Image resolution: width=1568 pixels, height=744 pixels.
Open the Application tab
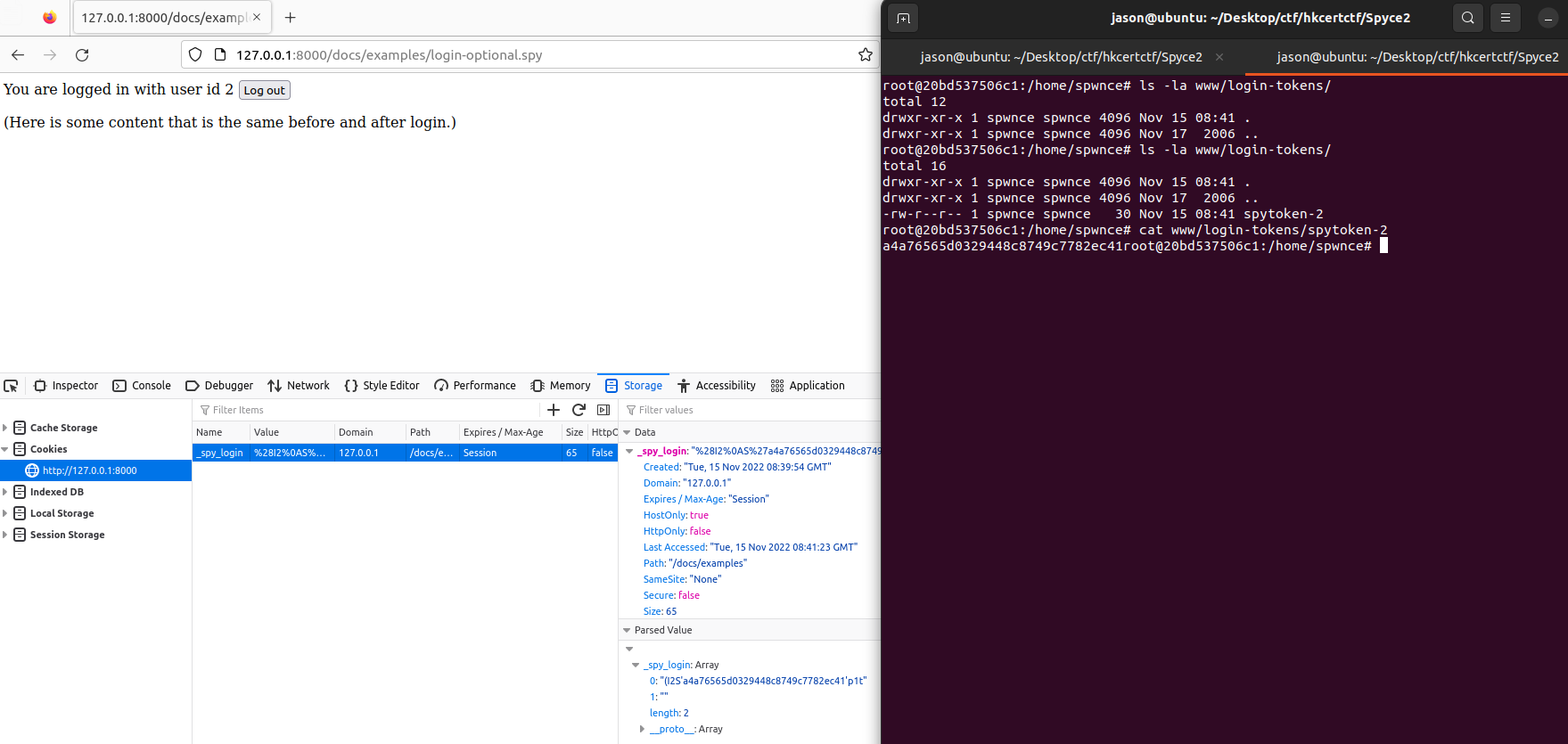pyautogui.click(x=808, y=386)
